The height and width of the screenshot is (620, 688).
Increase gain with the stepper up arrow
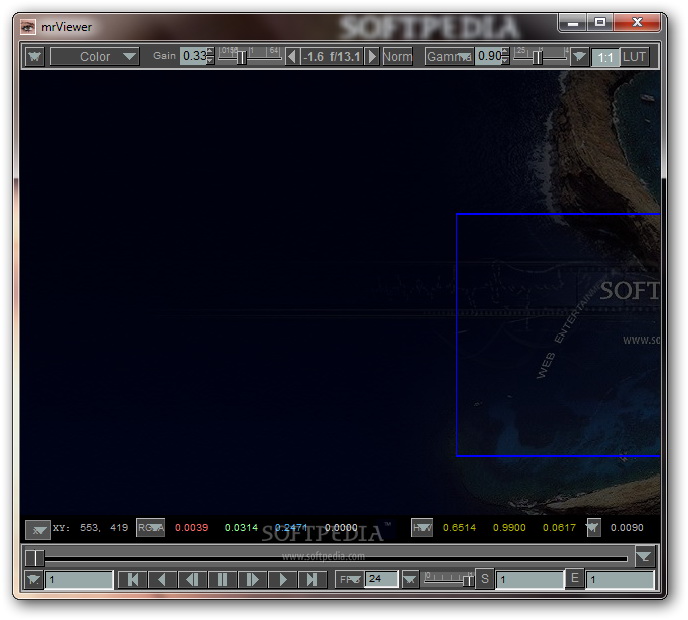click(211, 51)
